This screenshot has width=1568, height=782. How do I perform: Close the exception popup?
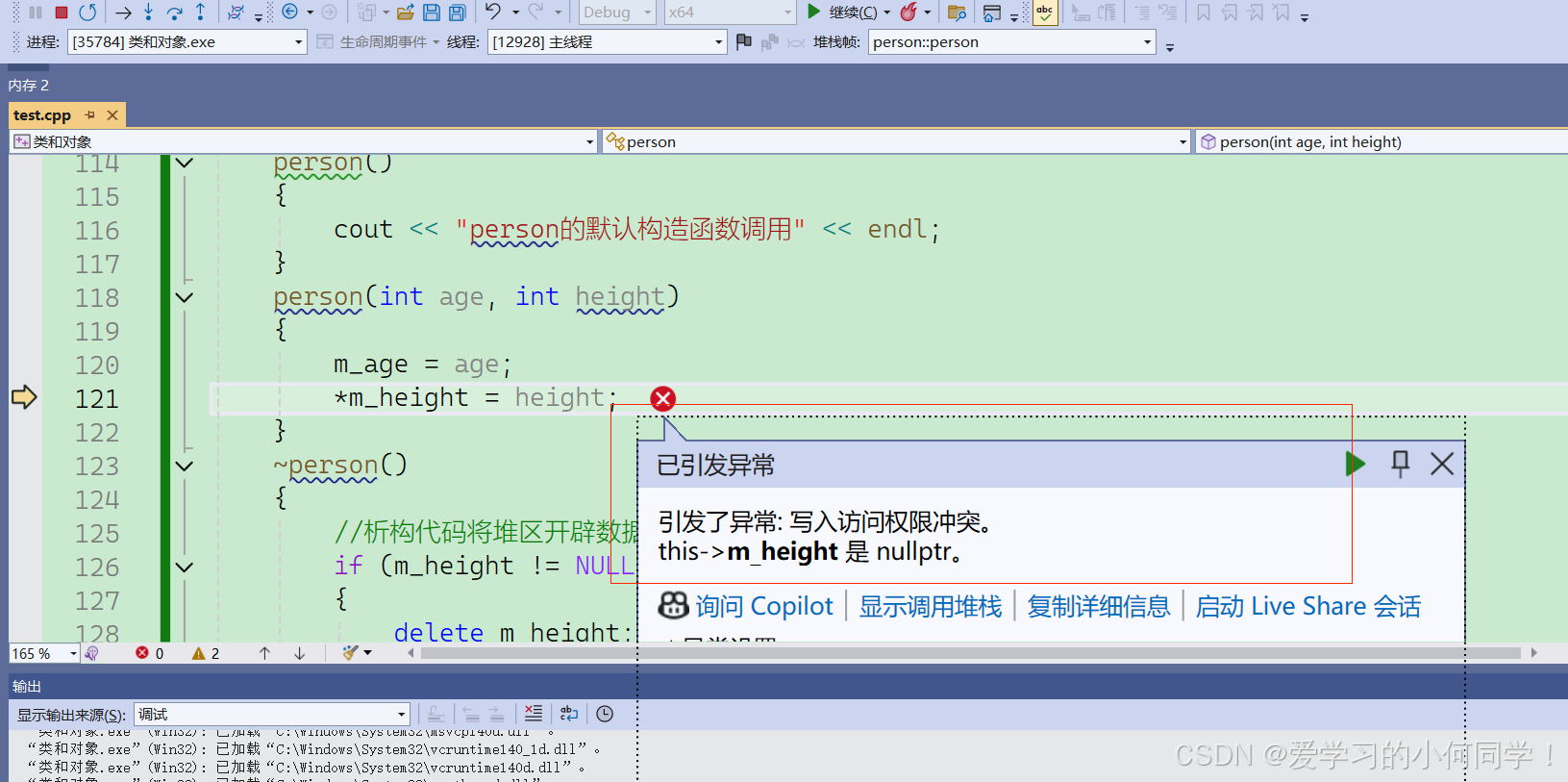click(x=1442, y=465)
